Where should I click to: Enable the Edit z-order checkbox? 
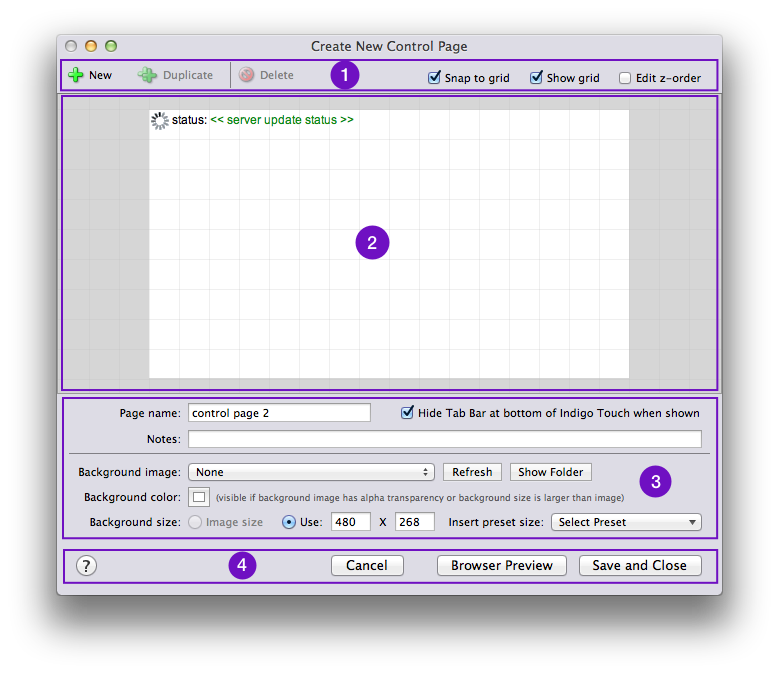pos(625,78)
